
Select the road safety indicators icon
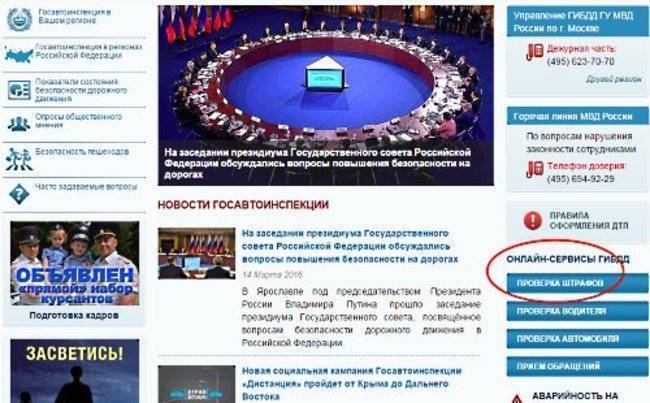point(19,90)
